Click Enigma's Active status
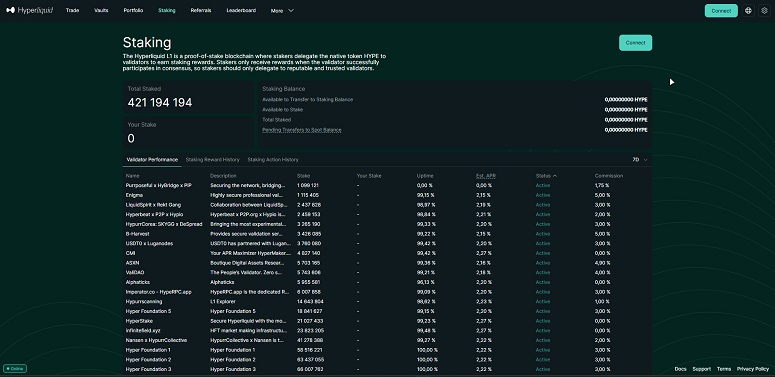This screenshot has height=377, width=775. point(543,195)
